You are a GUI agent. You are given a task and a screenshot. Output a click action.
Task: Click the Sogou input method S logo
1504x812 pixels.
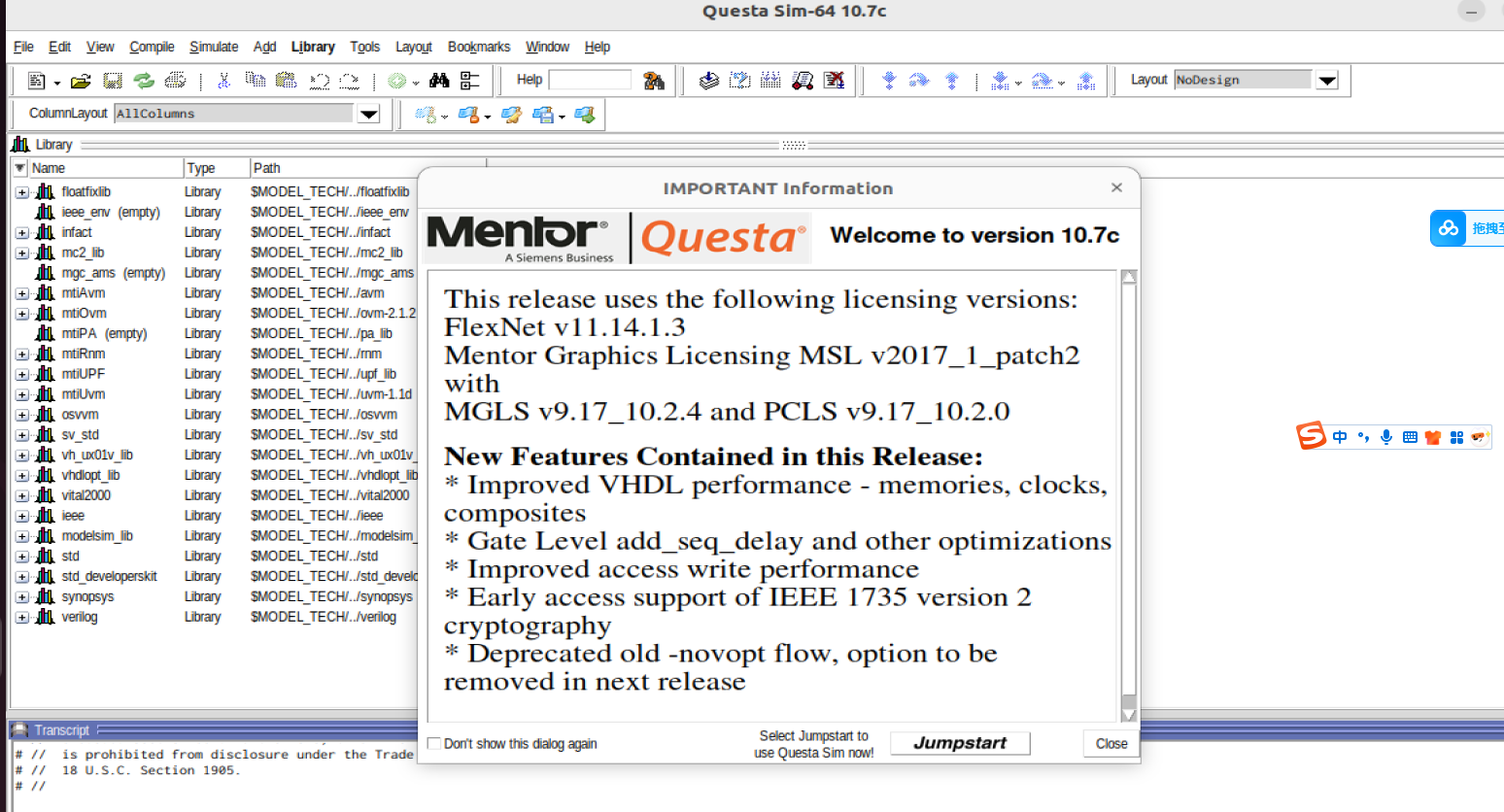pos(1311,436)
